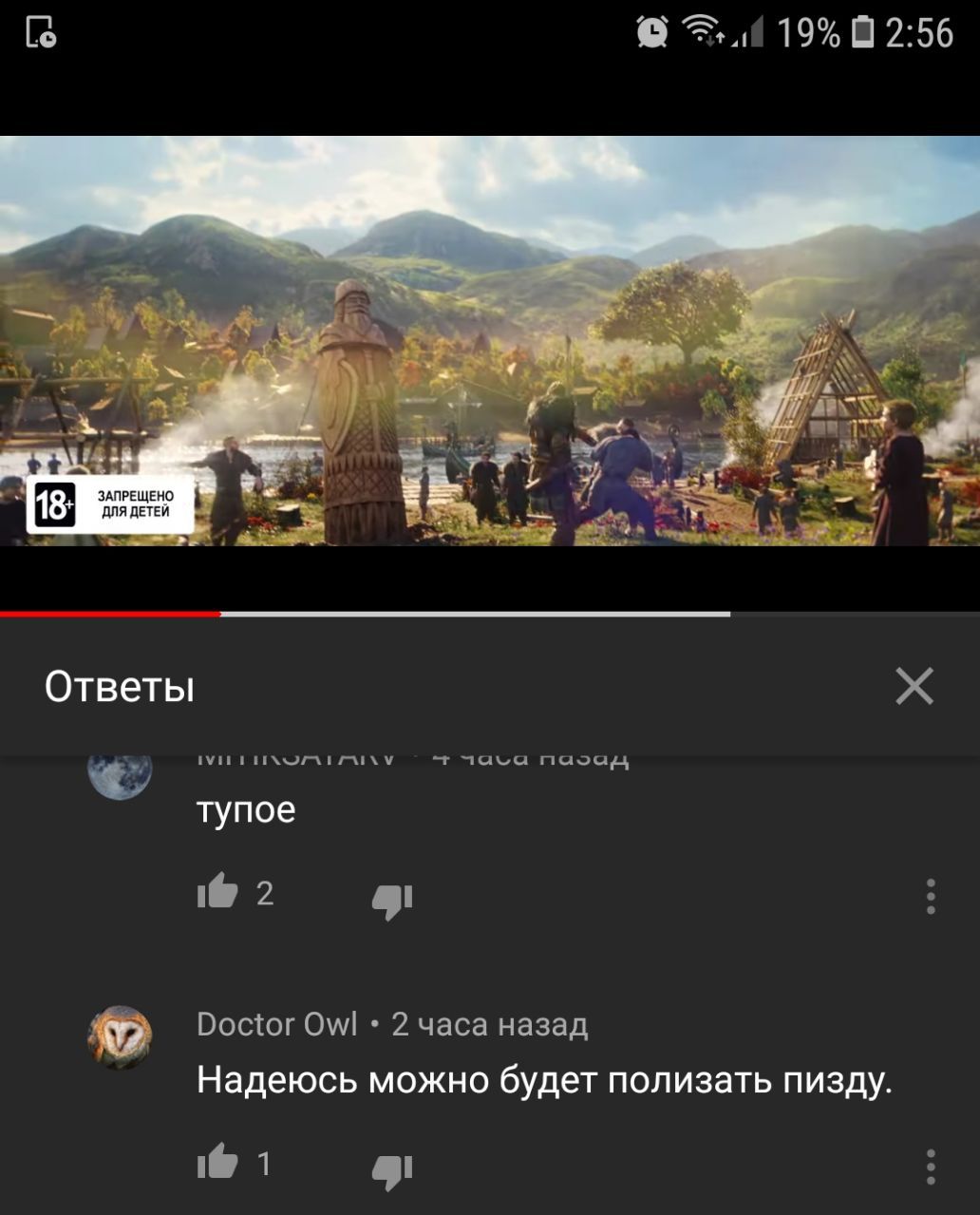
Task: Tap the Wi-Fi status icon
Action: tap(705, 33)
